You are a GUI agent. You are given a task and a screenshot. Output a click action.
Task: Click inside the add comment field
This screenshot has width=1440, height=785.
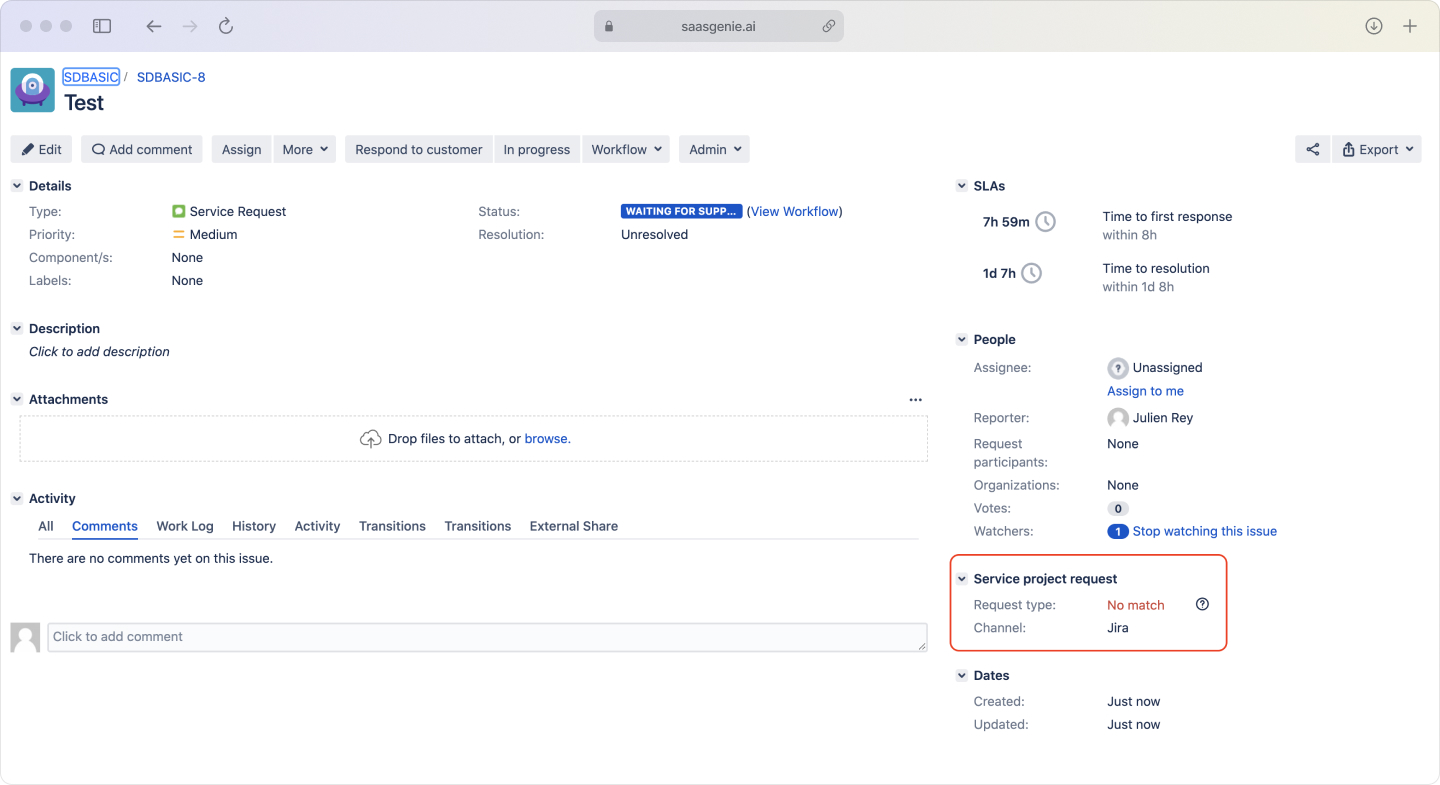[x=487, y=637]
